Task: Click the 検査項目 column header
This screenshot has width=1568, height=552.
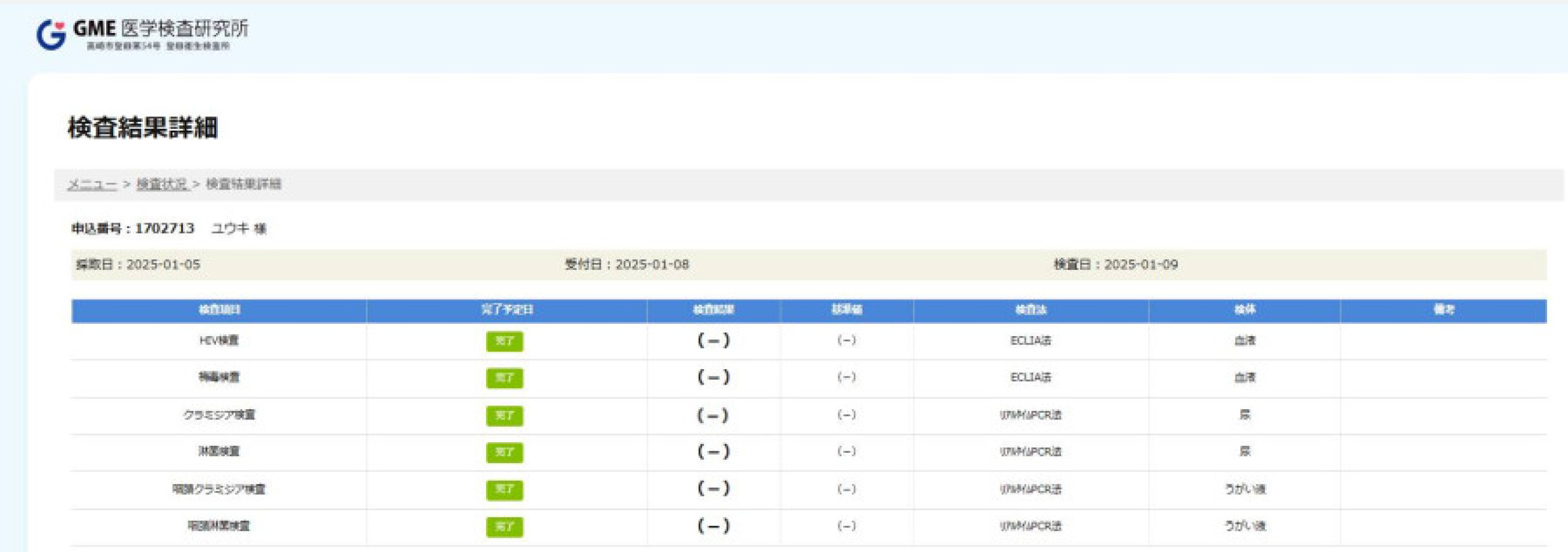Action: 219,310
